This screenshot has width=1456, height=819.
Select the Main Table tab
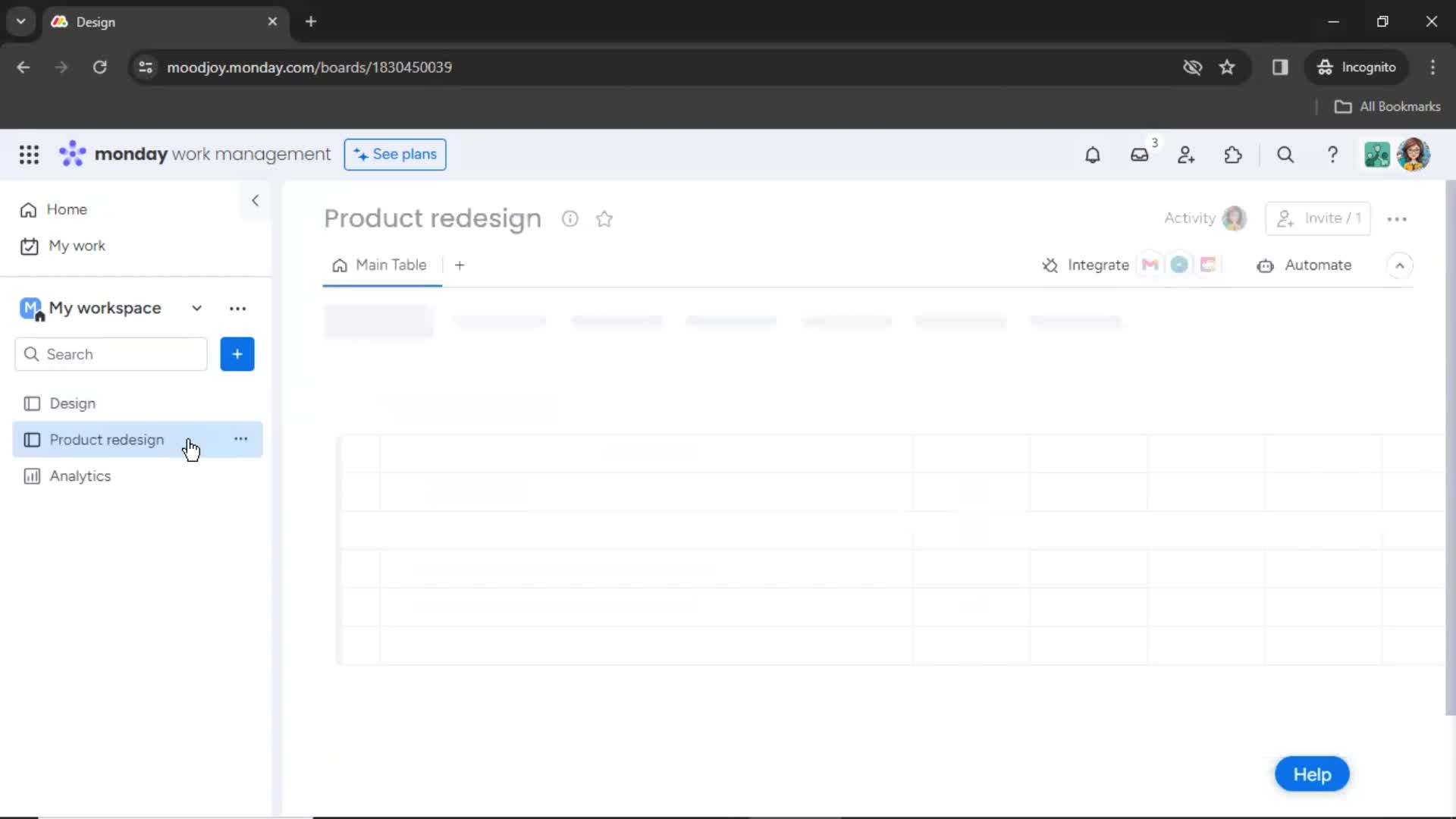pyautogui.click(x=390, y=264)
